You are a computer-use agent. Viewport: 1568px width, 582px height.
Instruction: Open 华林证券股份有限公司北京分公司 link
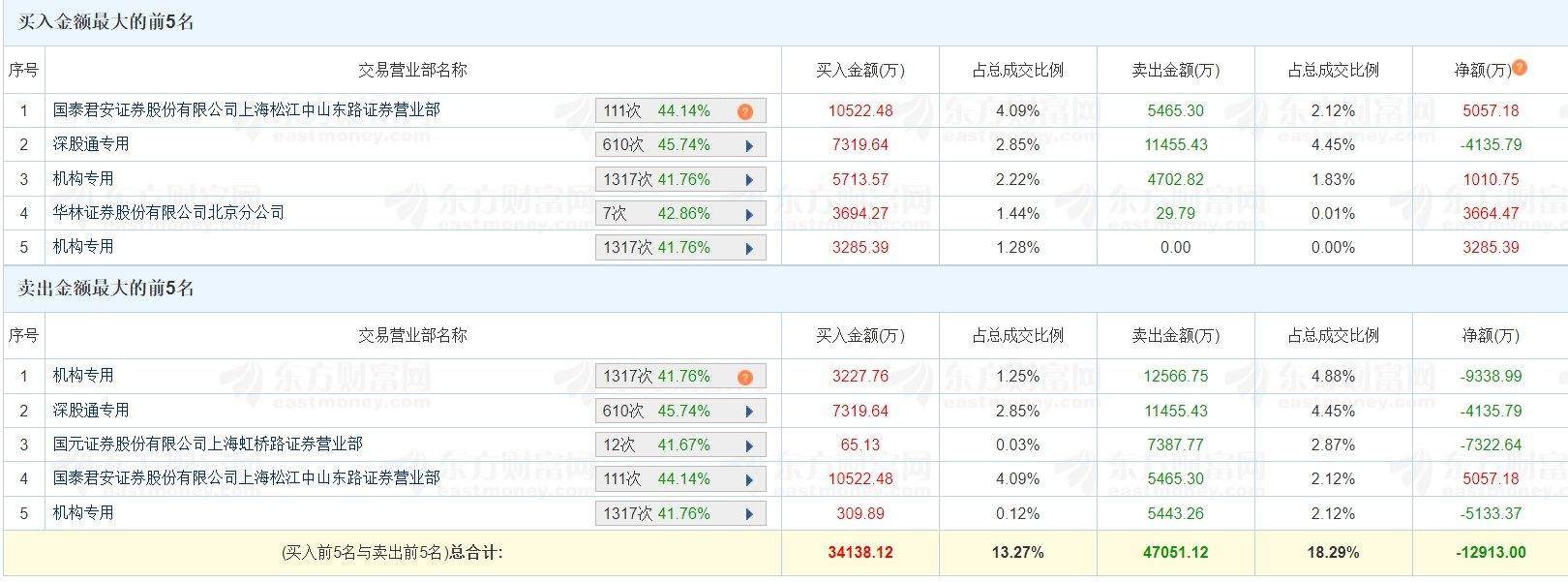[168, 213]
